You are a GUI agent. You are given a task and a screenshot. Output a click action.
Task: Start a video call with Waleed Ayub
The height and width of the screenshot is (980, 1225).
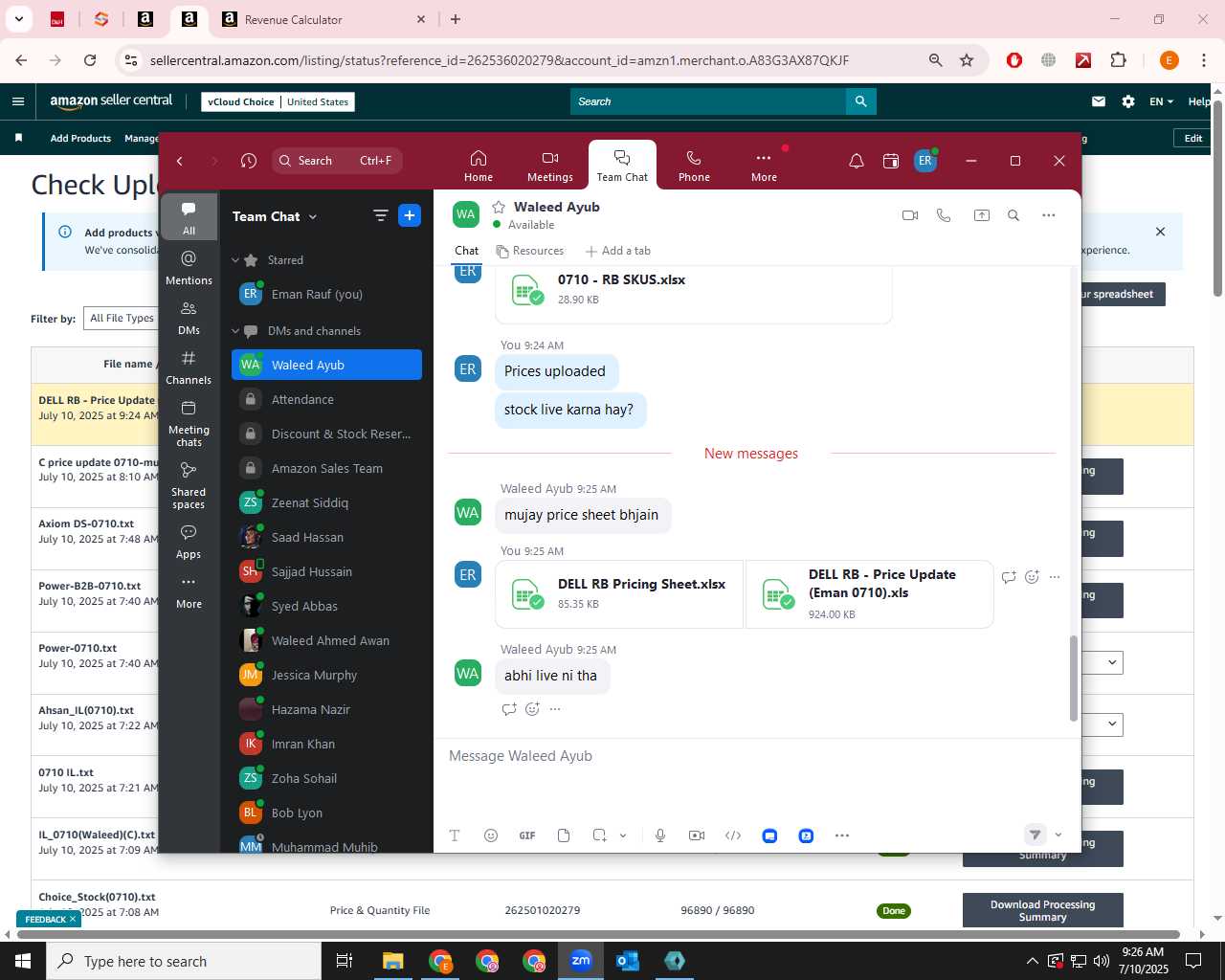(x=910, y=215)
